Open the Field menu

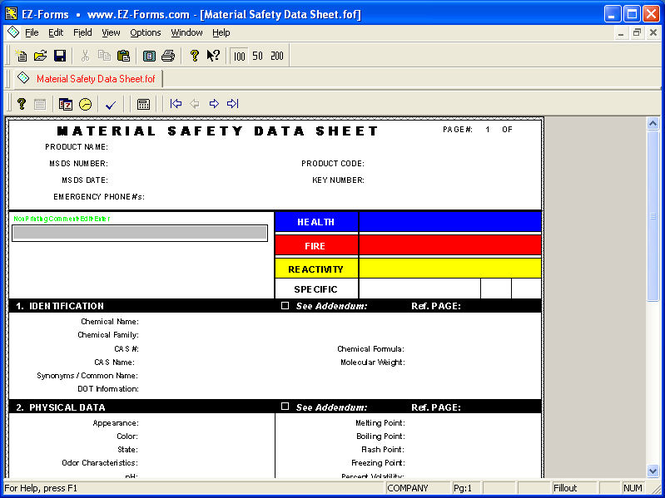click(x=82, y=33)
